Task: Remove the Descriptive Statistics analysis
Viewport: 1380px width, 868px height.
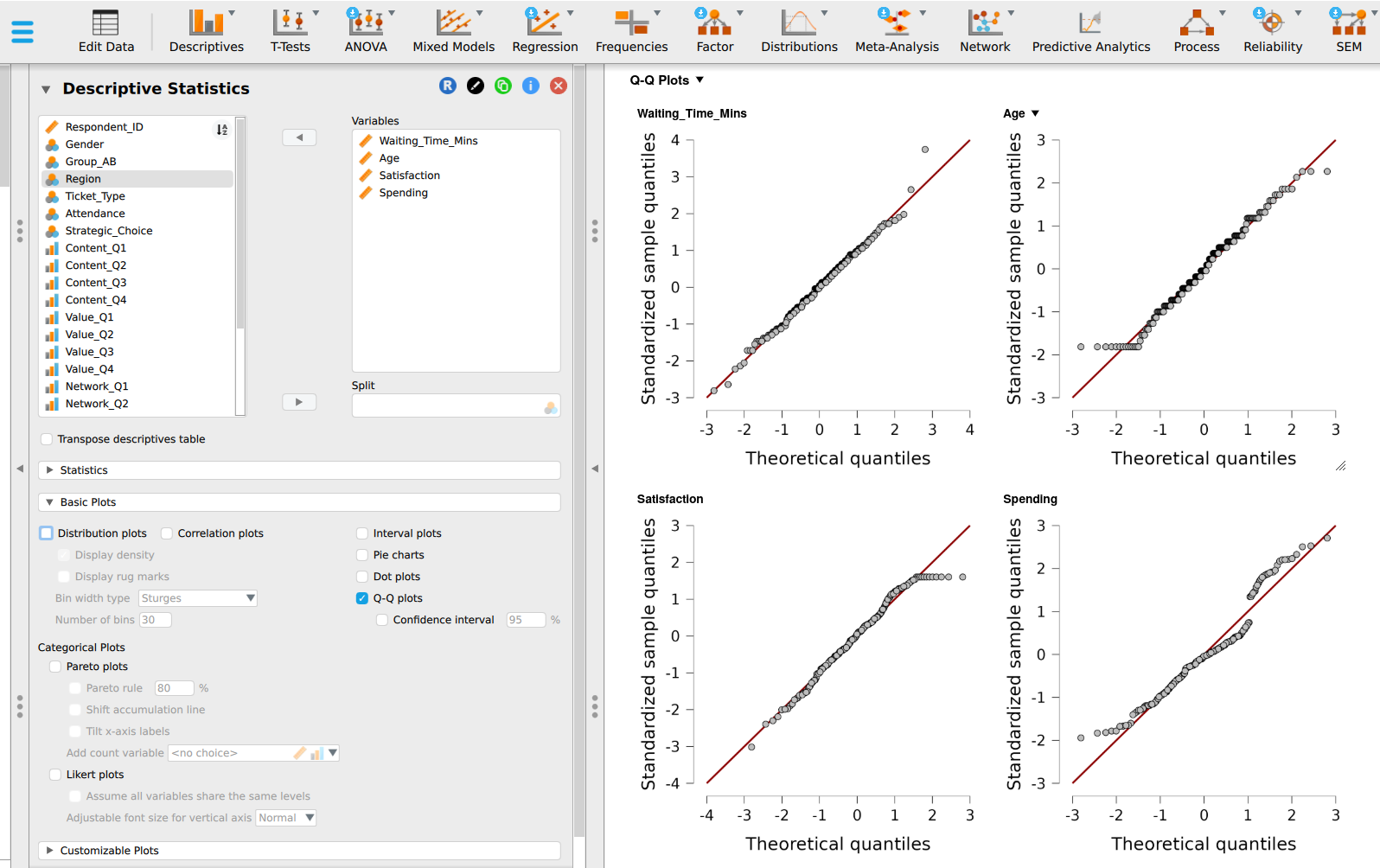Action: pyautogui.click(x=559, y=86)
